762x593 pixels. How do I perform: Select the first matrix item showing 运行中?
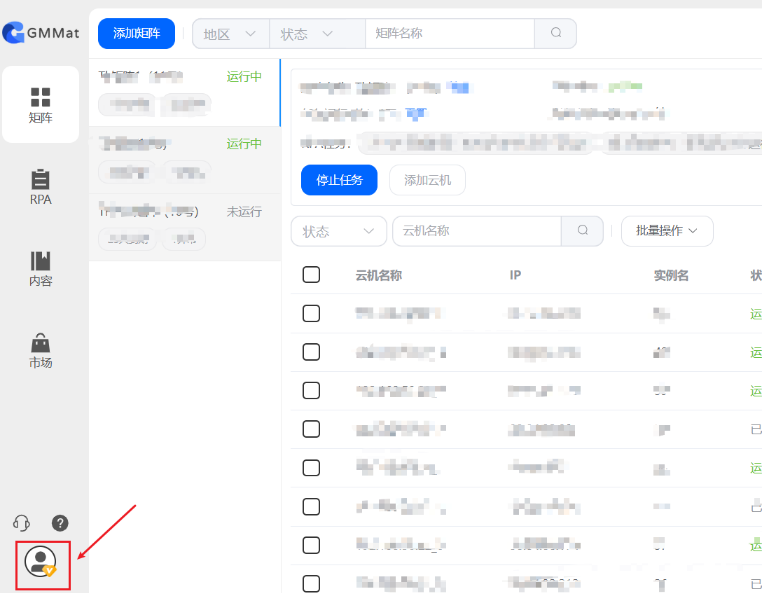pos(185,93)
